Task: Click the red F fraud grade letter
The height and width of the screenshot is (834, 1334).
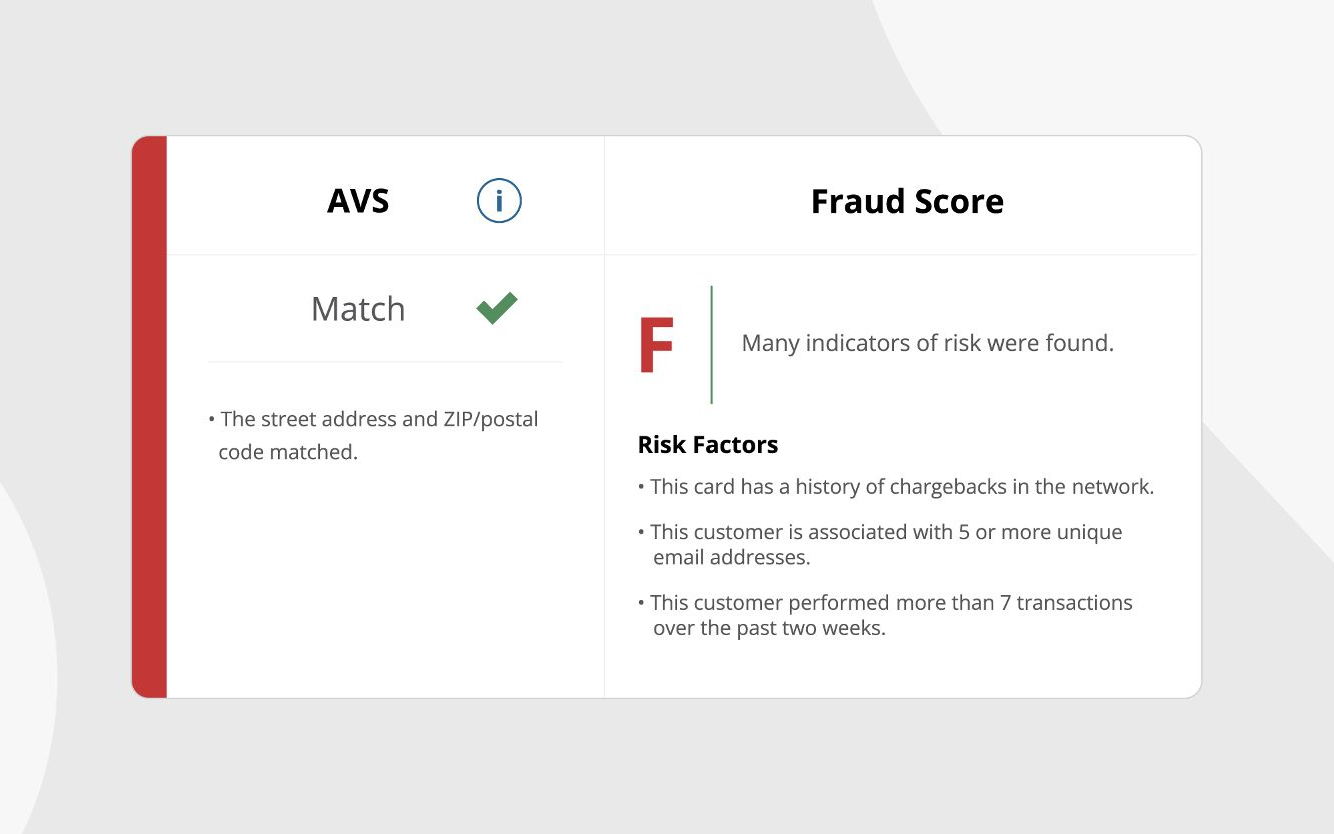Action: click(656, 346)
